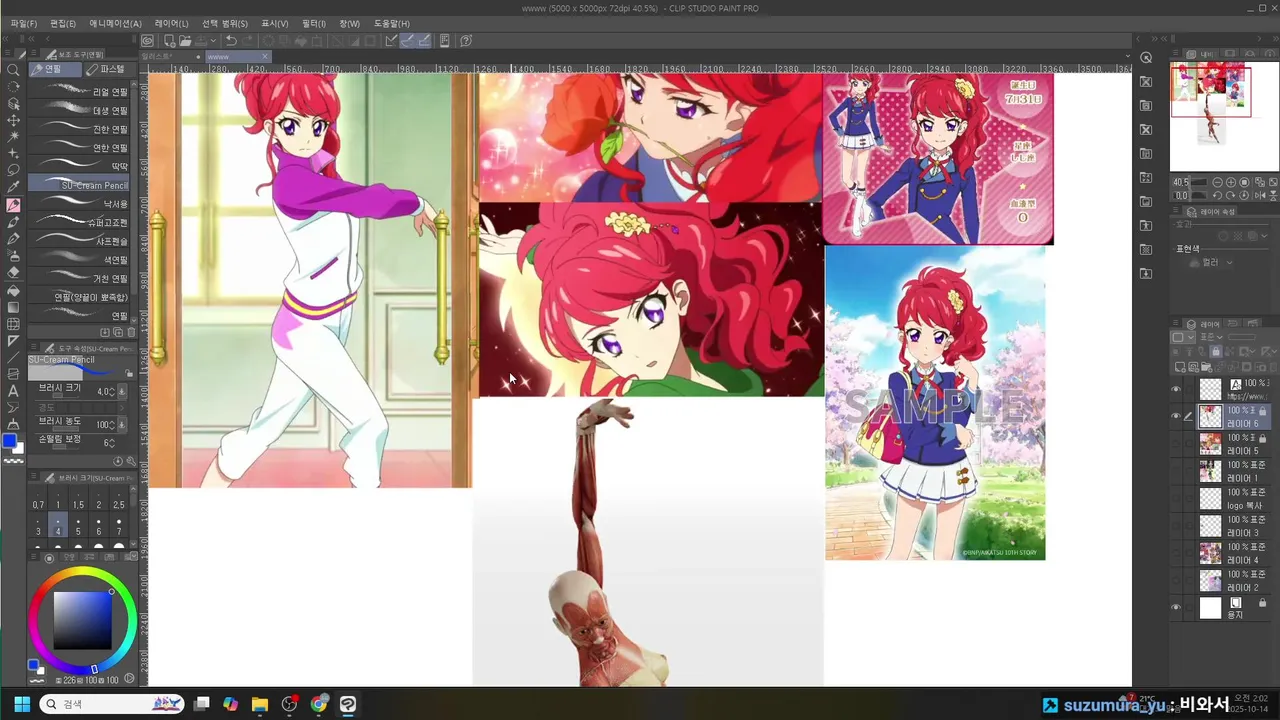This screenshot has height=720, width=1280.
Task: Open the 필터(I) menu
Action: click(x=314, y=23)
